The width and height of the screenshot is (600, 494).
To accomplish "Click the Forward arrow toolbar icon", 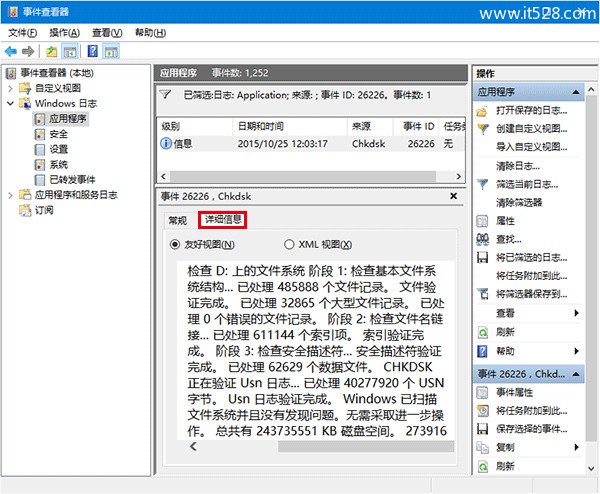I will (28, 51).
